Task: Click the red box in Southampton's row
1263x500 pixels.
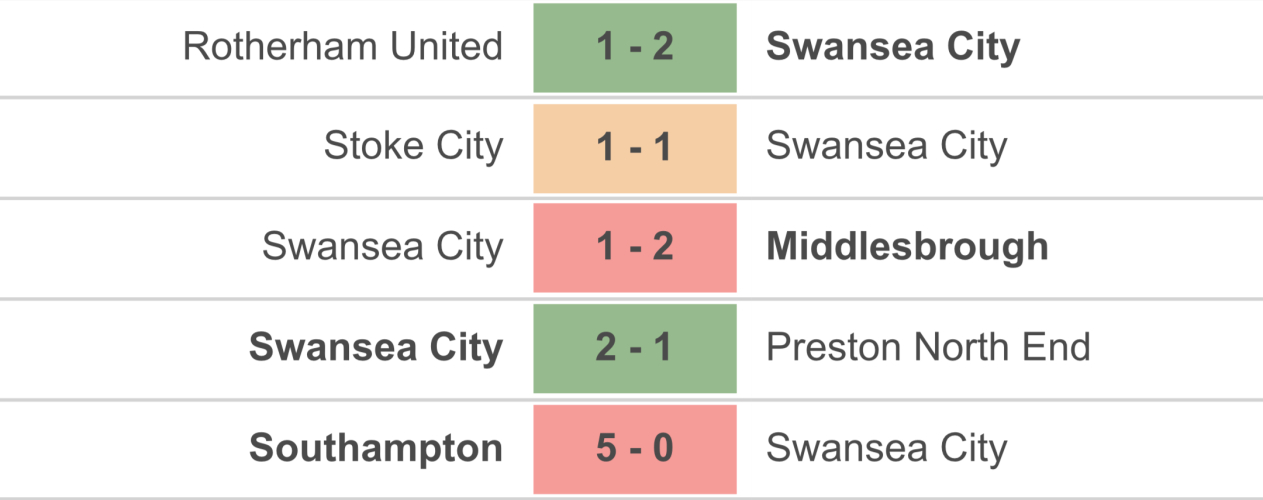Action: click(635, 448)
